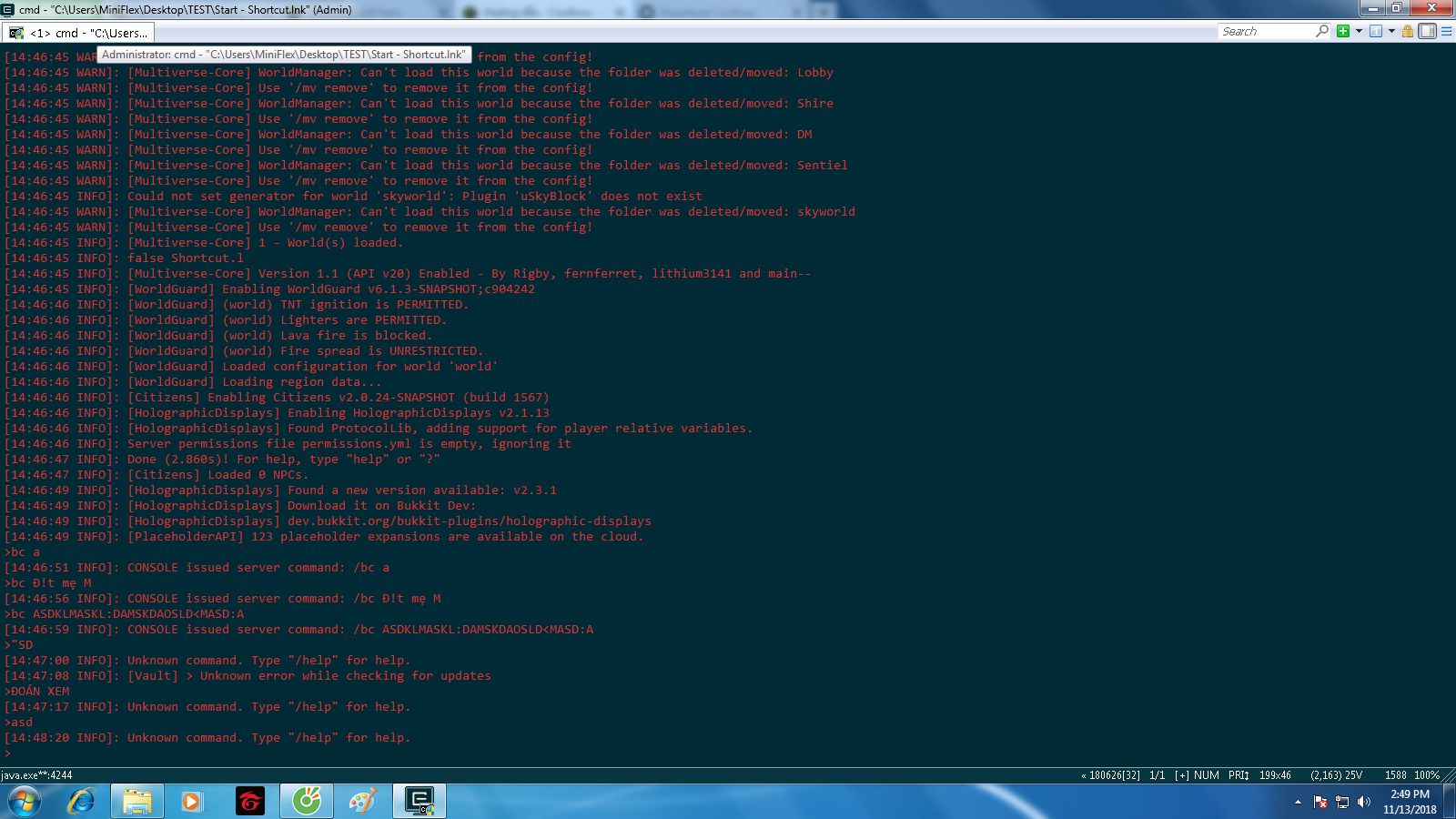Viewport: 1456px width, 819px height.
Task: Click the volume speaker tray icon
Action: click(x=1363, y=802)
